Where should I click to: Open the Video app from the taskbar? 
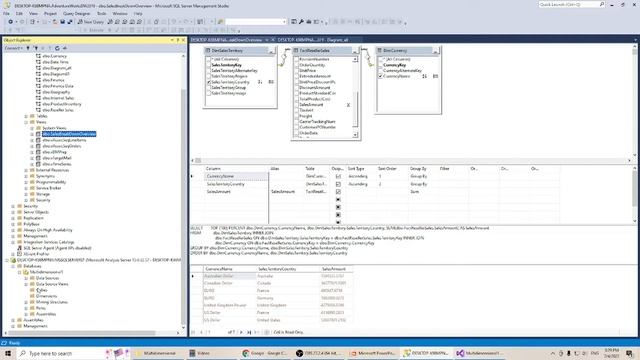(212, 353)
